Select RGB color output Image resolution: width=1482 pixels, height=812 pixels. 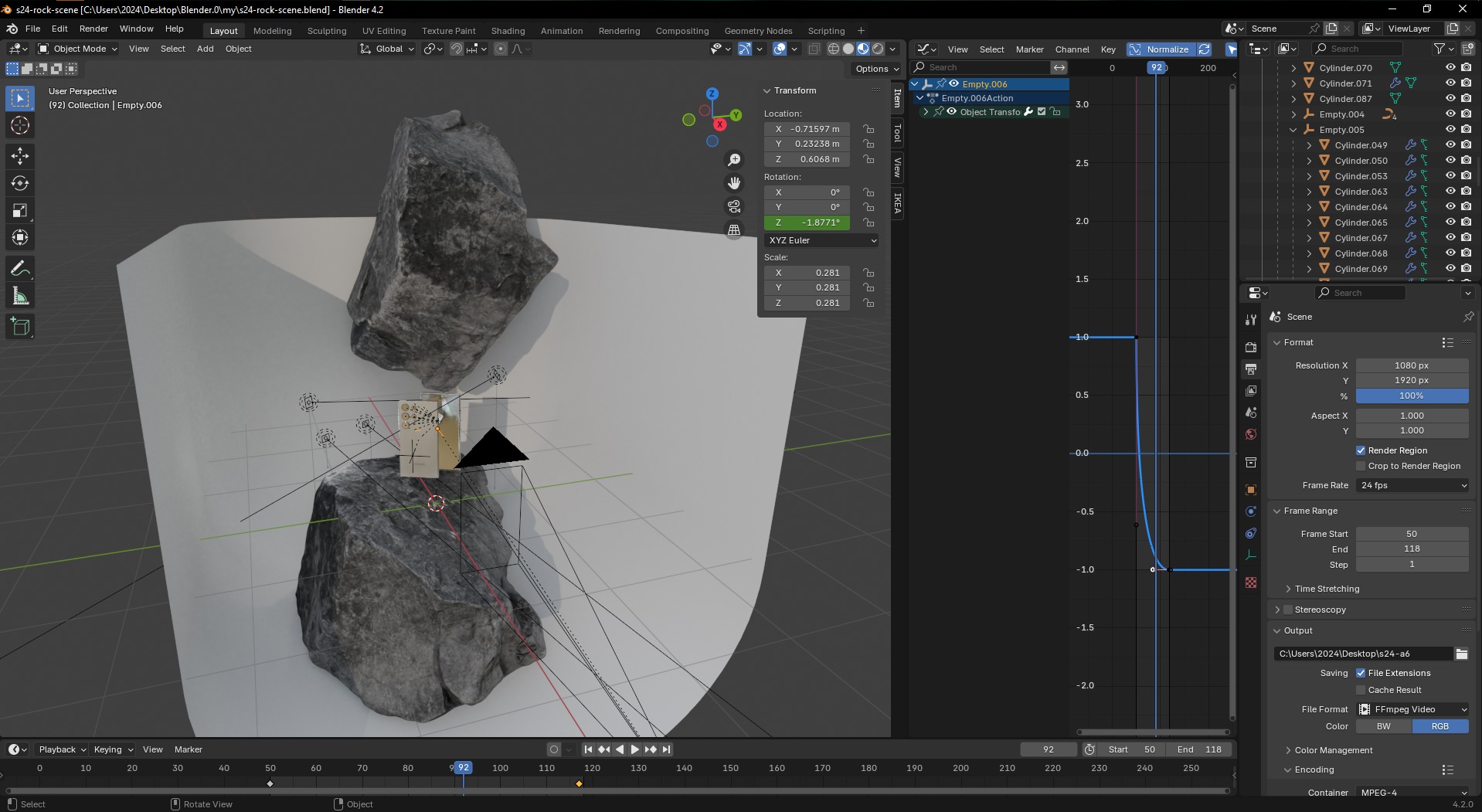[1440, 726]
